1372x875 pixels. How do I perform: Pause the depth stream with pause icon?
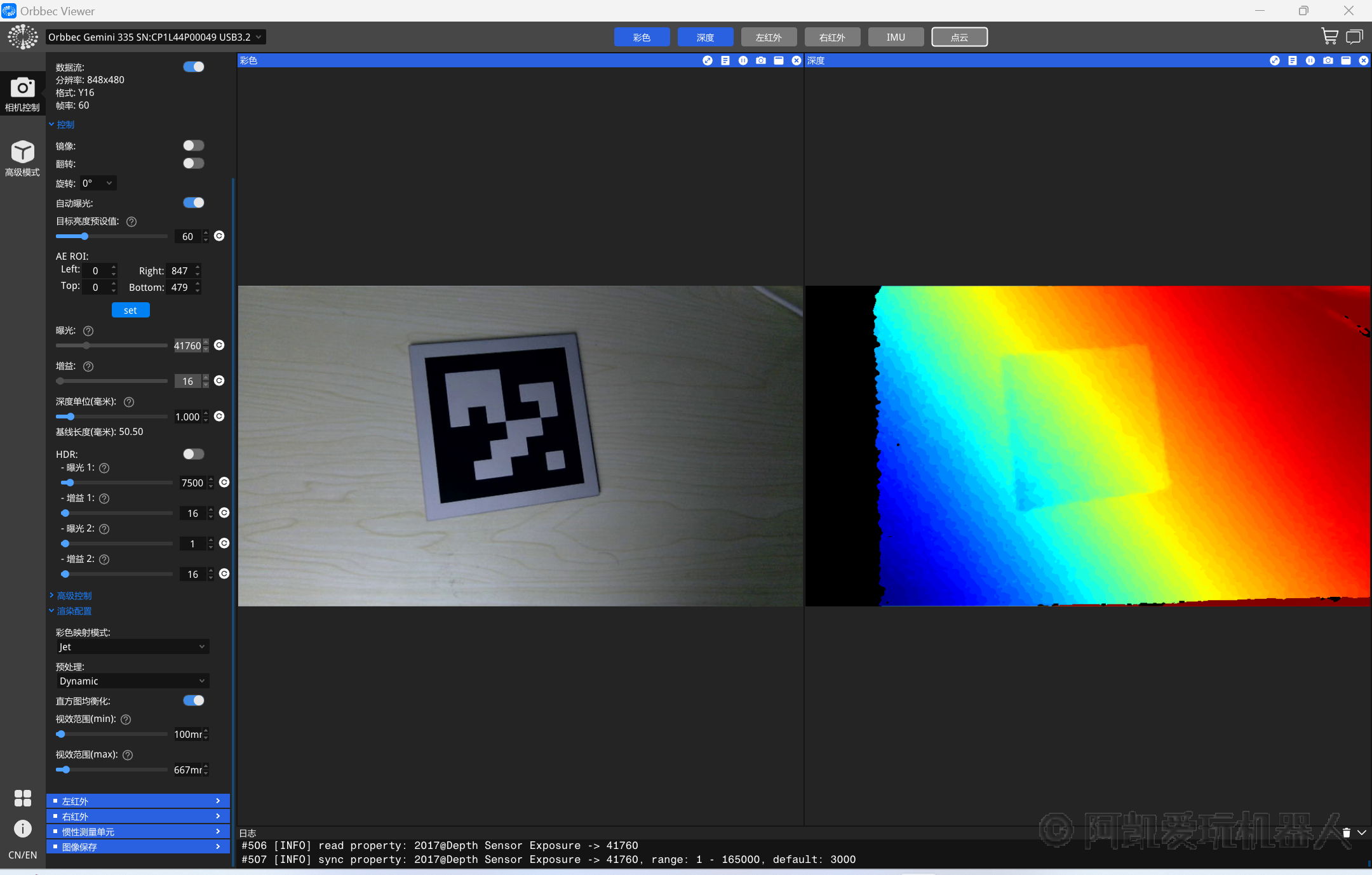1310,60
